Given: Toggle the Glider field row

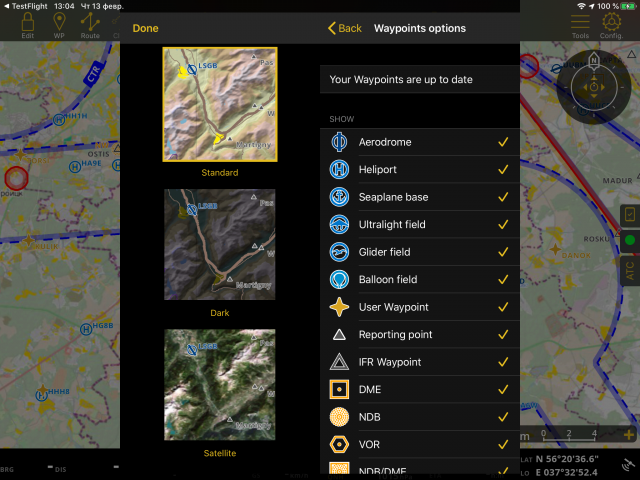Looking at the screenshot, I should pos(420,252).
